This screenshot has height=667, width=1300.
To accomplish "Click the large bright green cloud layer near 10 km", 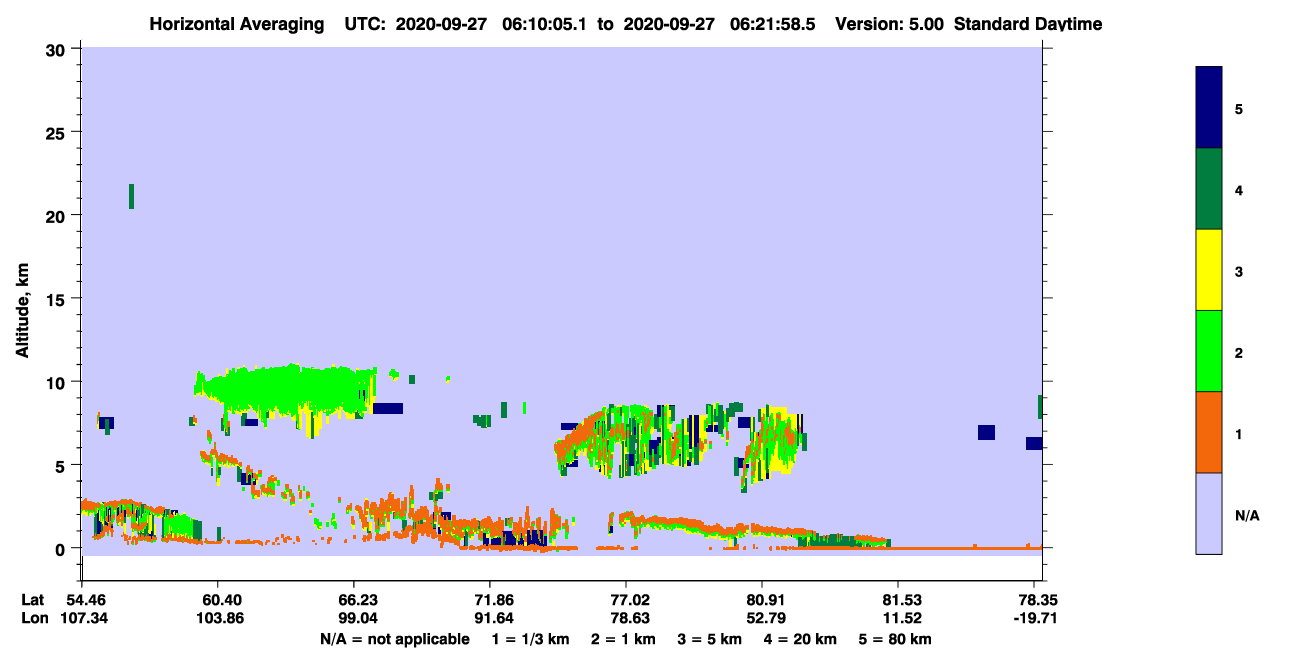I will coord(285,390).
